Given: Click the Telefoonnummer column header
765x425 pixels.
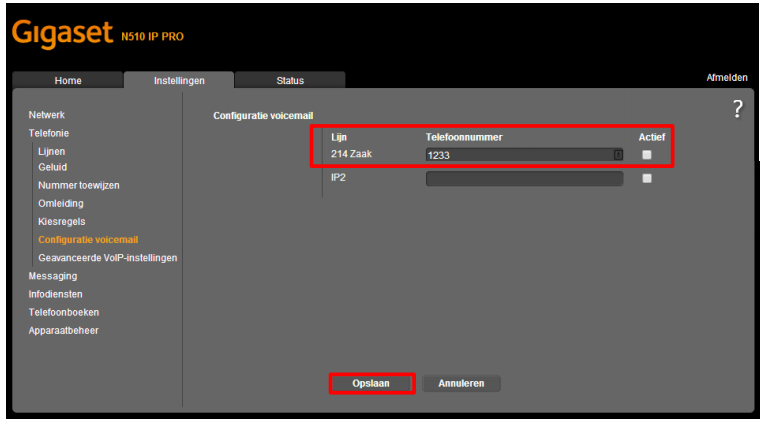Looking at the screenshot, I should (x=463, y=137).
